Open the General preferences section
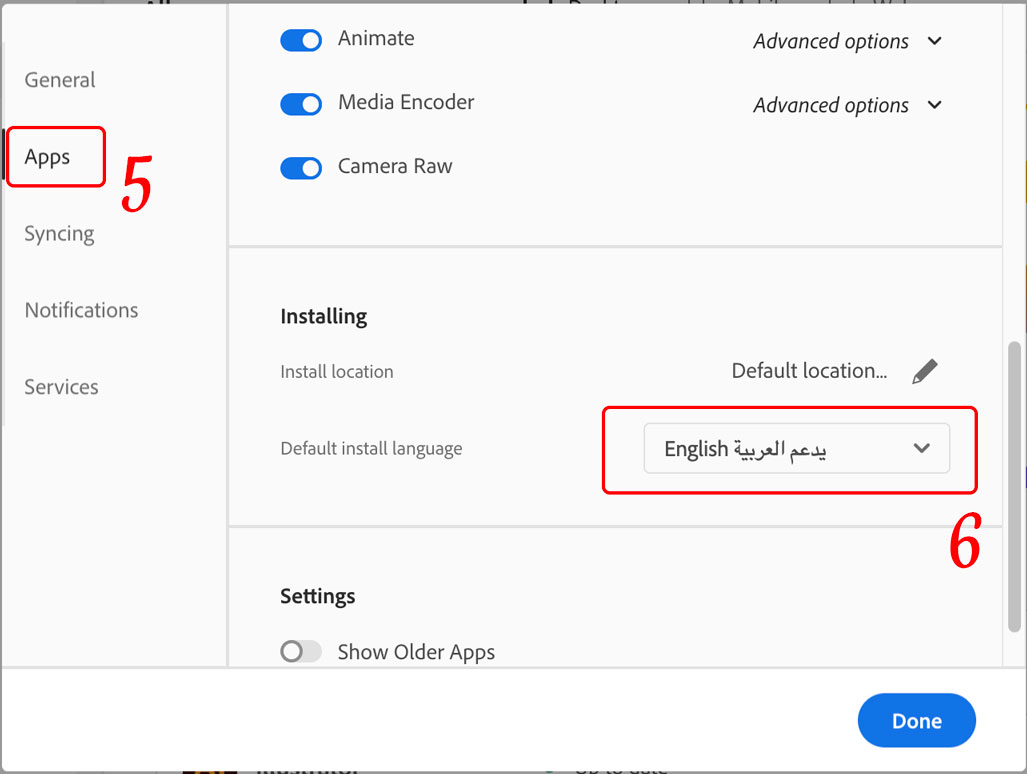 (x=59, y=80)
